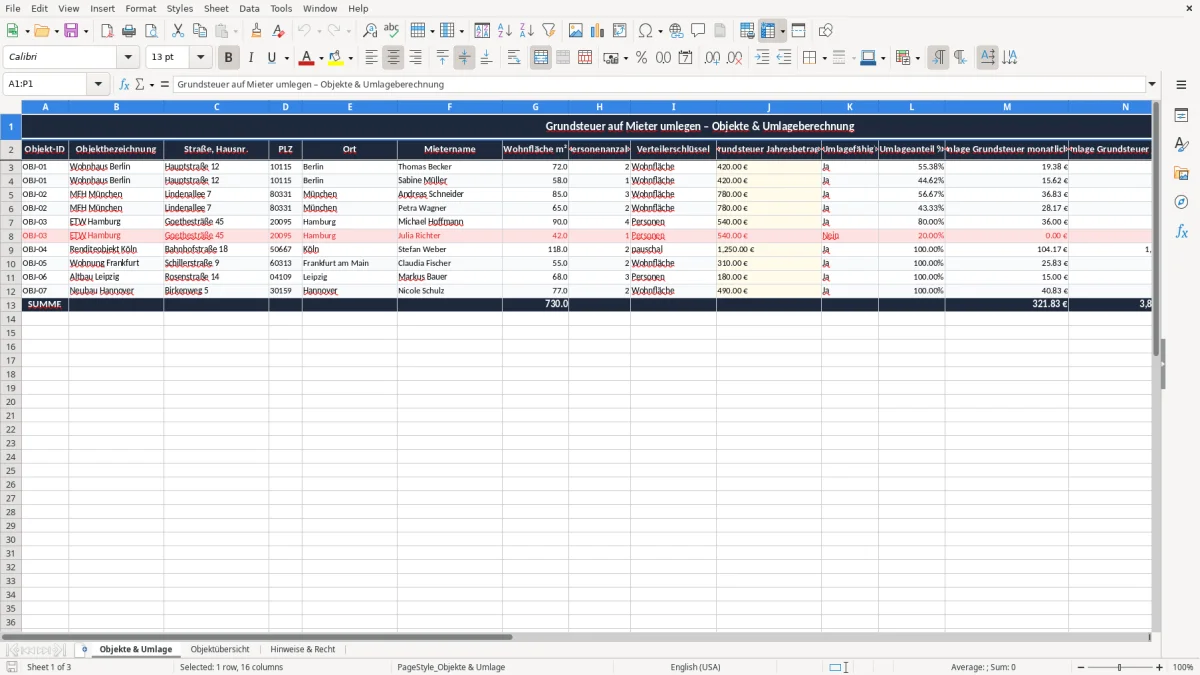Viewport: 1200px width, 675px height.
Task: Toggle Italic formatting
Action: 251,58
